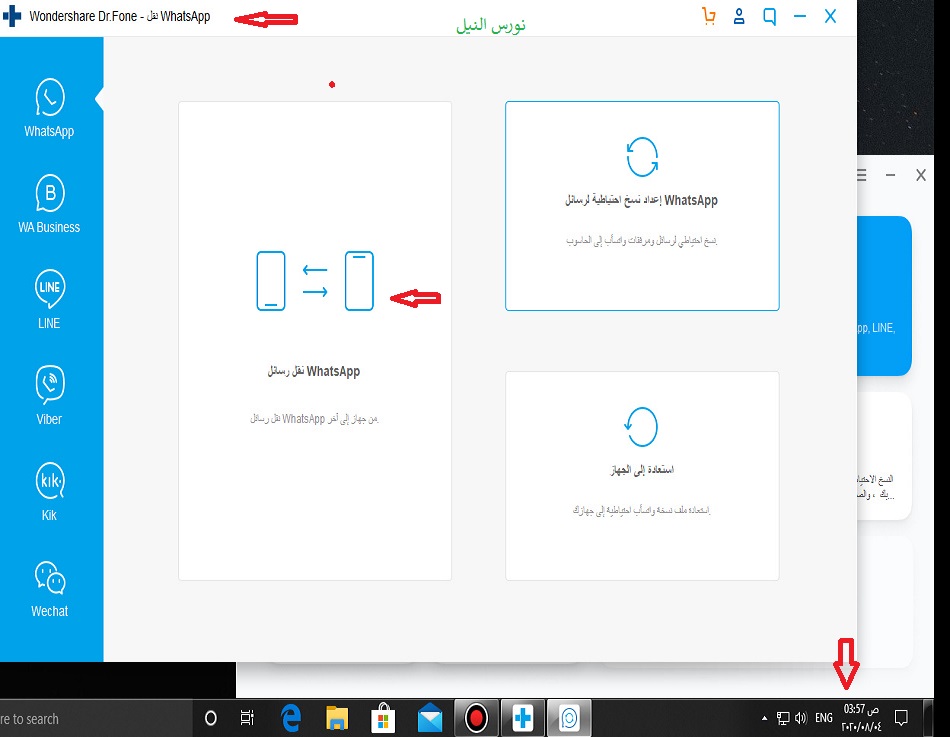
Task: Click the circular backup sync icon
Action: click(641, 157)
